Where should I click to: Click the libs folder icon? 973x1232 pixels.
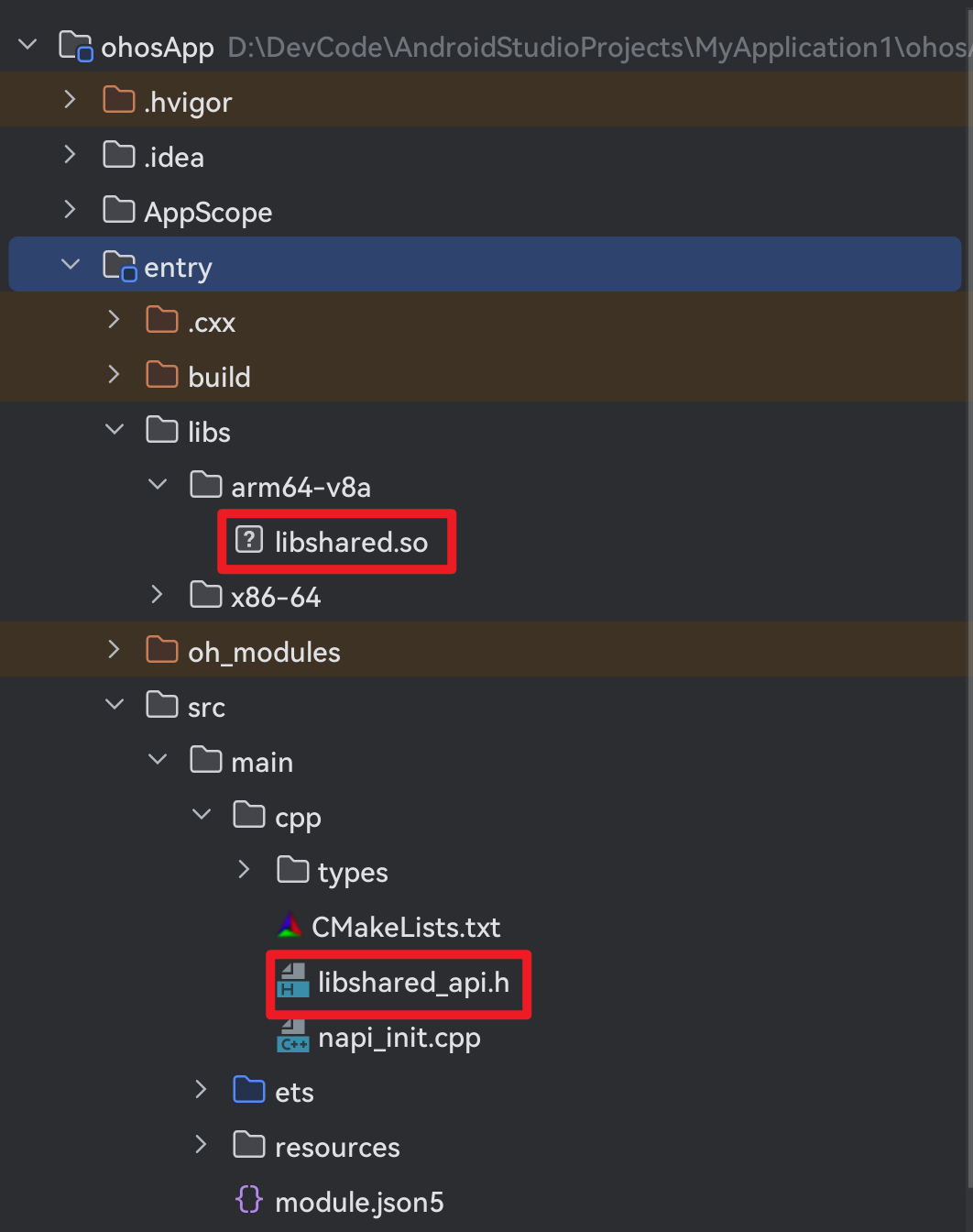162,429
